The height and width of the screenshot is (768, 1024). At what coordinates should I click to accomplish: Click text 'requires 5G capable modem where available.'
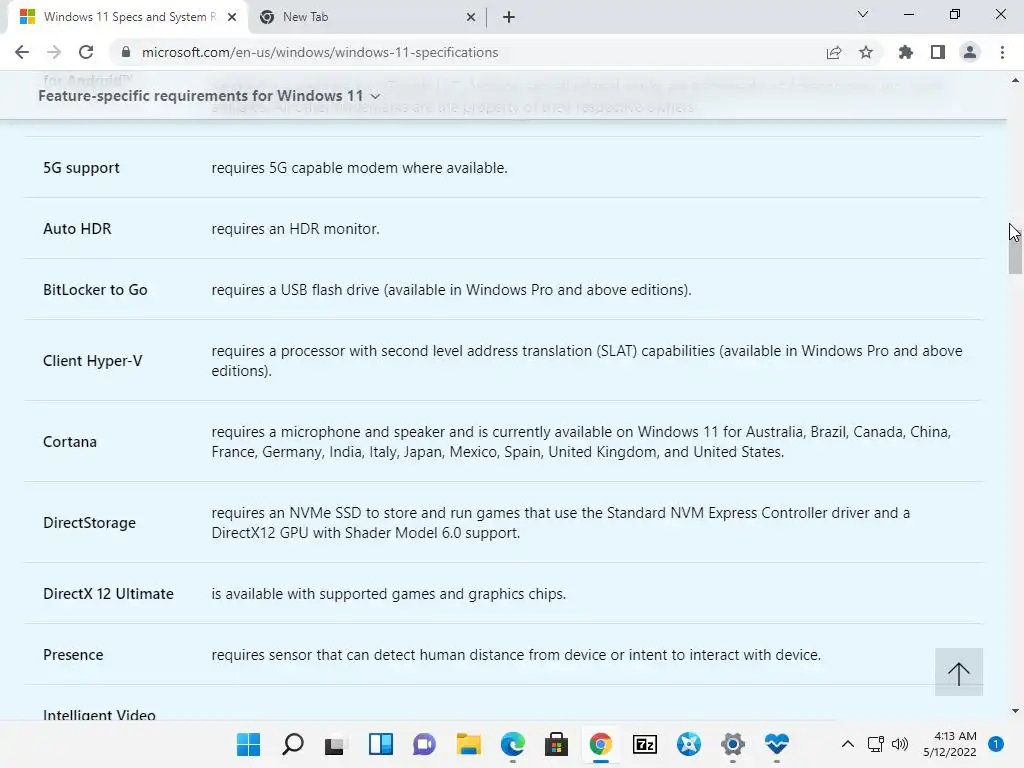click(359, 168)
